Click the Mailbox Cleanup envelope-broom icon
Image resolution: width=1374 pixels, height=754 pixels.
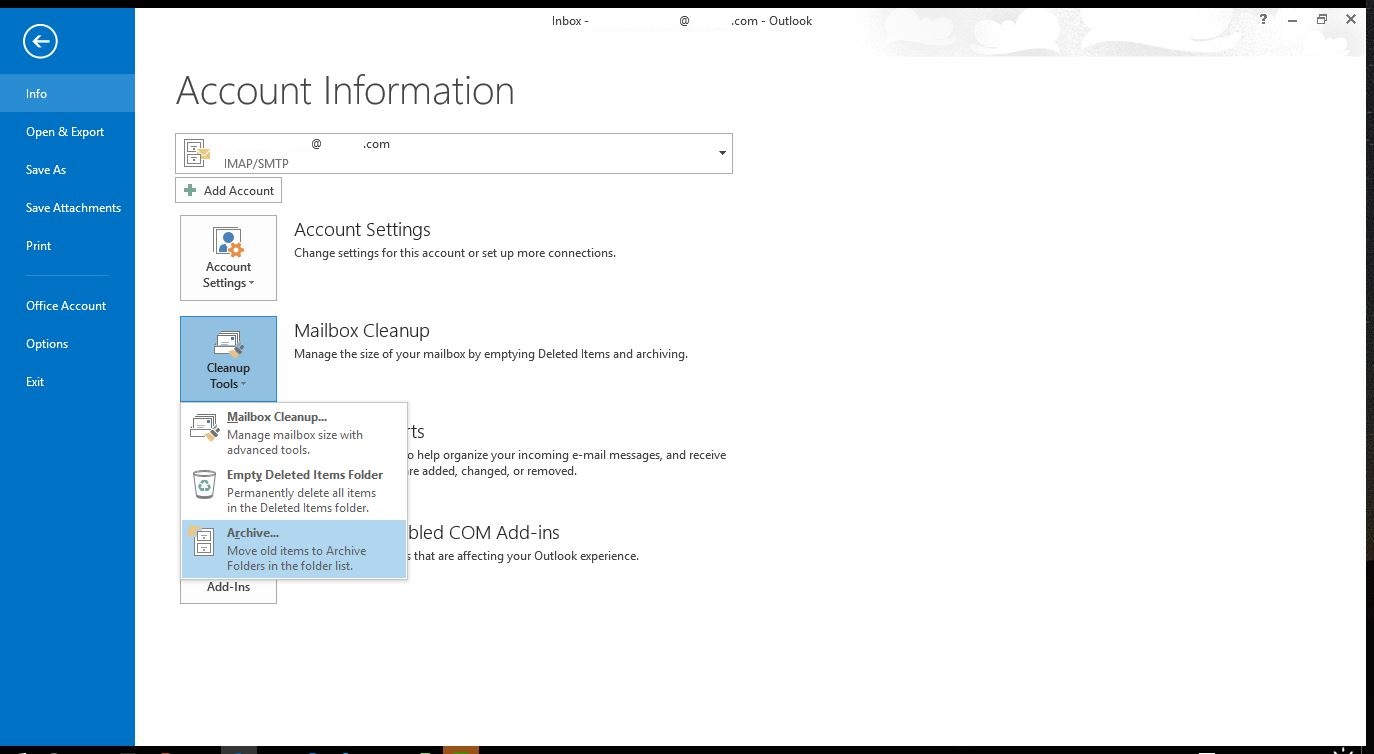click(x=205, y=426)
